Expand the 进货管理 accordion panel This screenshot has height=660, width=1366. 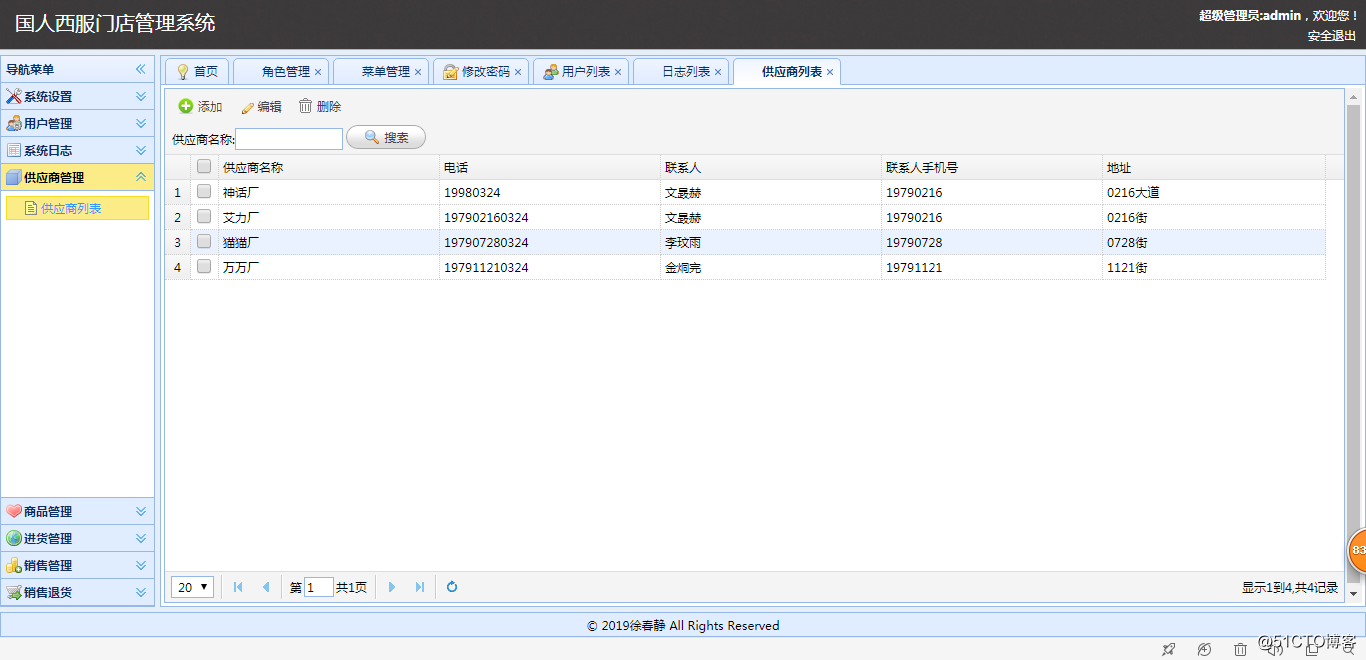click(141, 539)
